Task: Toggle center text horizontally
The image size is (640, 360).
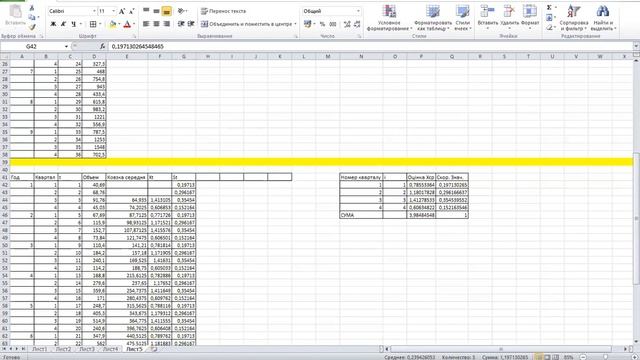Action: [156, 24]
